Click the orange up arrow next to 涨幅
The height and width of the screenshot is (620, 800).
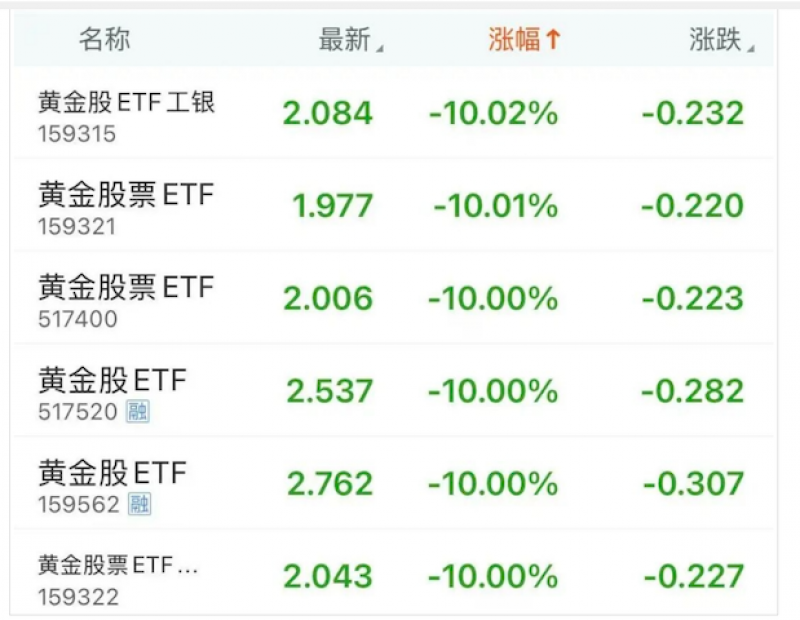click(x=553, y=40)
